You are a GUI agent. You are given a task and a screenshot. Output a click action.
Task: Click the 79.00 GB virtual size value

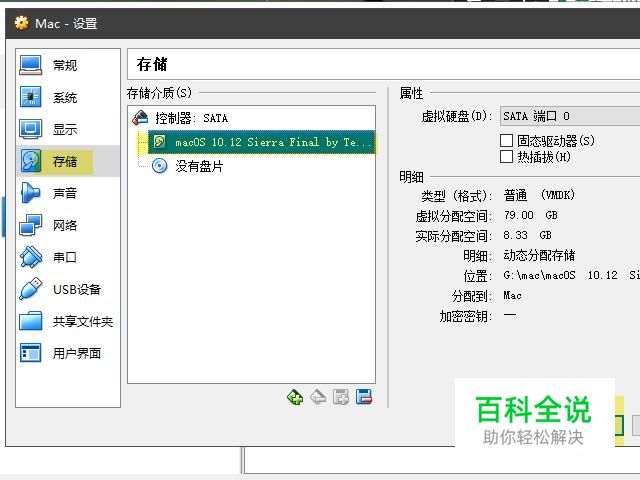coord(531,215)
